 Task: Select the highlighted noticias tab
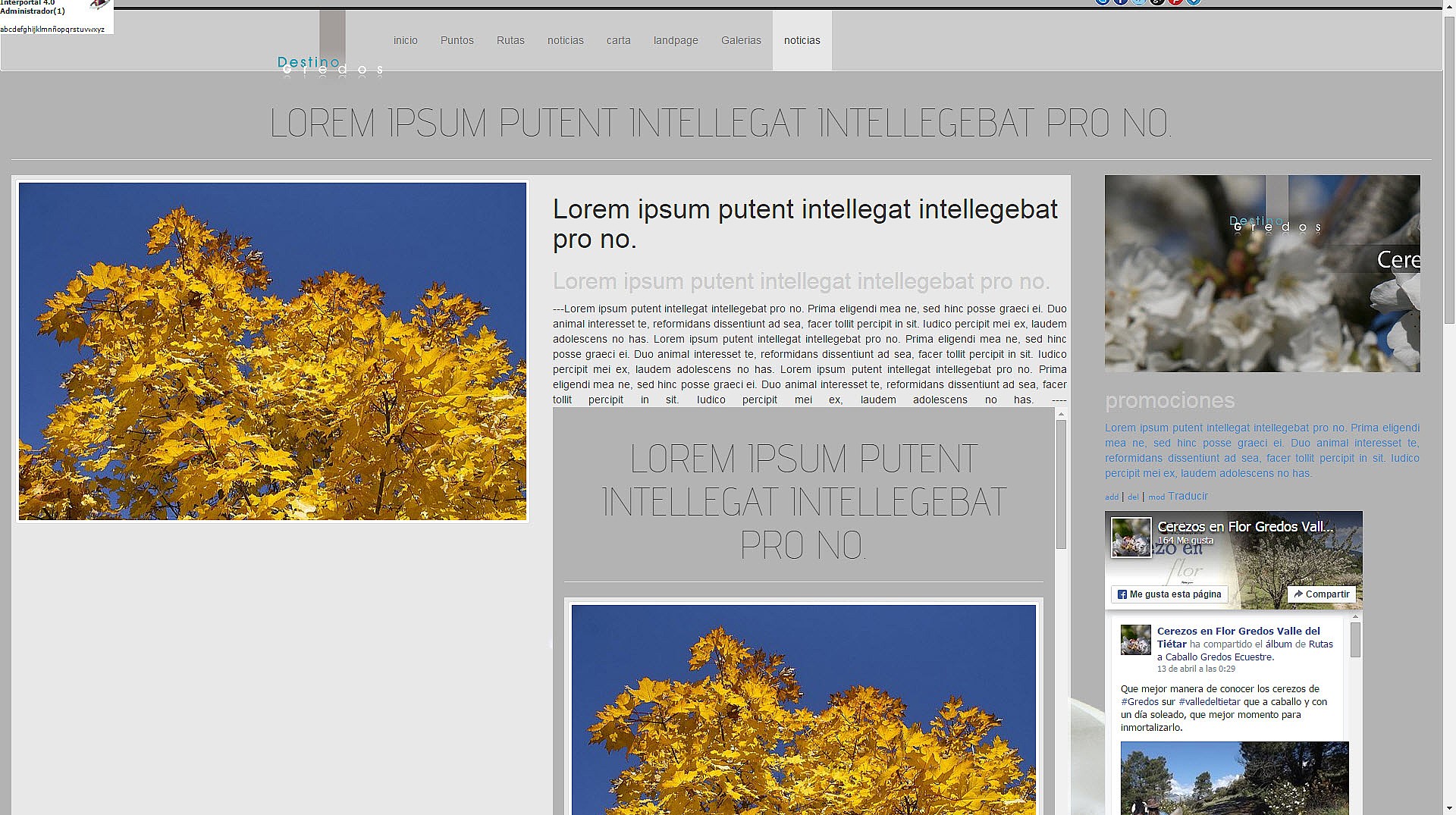click(802, 40)
